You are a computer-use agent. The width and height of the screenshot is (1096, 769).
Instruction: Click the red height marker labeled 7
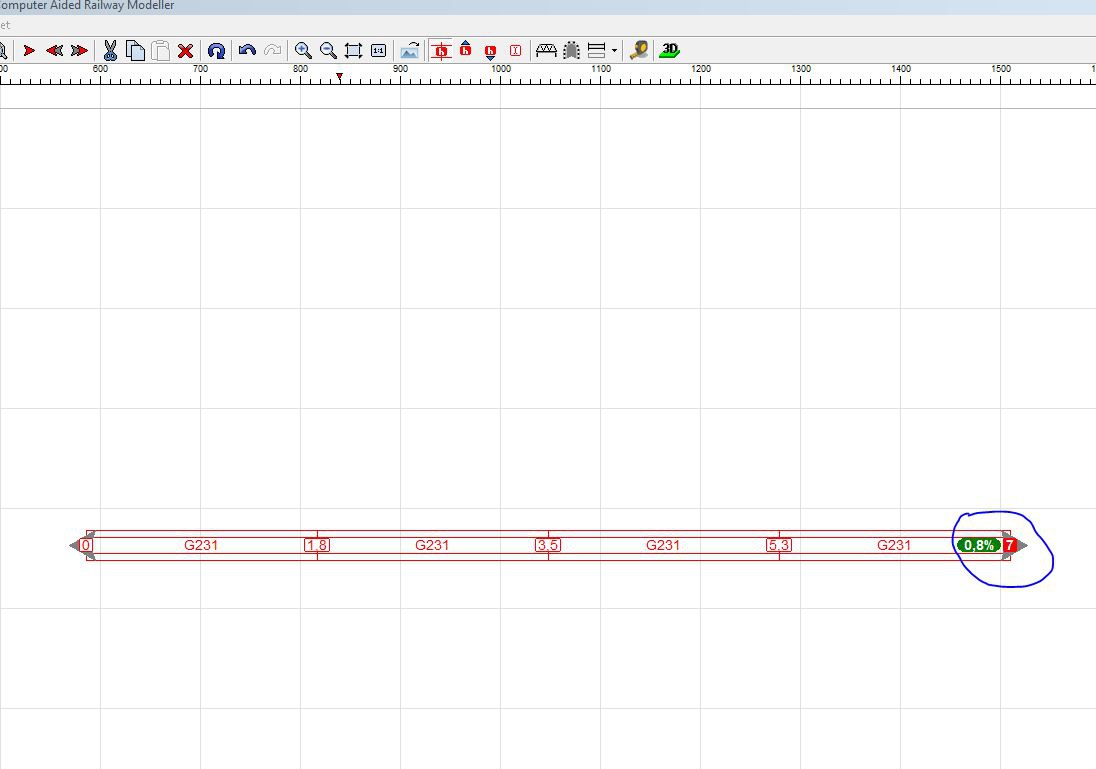1010,545
